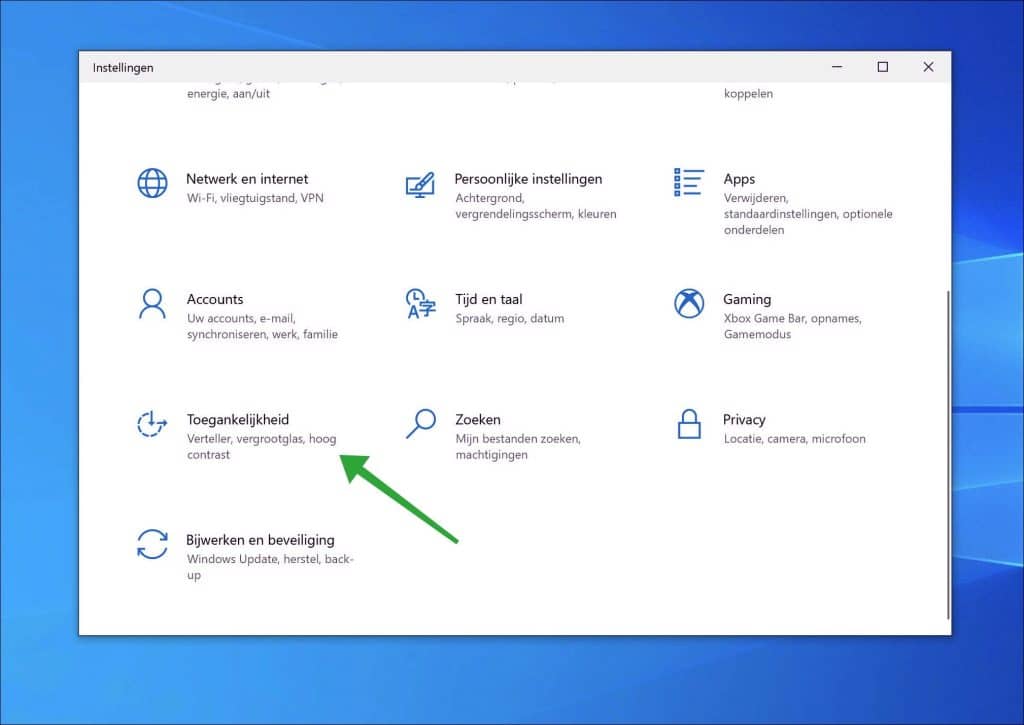This screenshot has height=725, width=1024.
Task: Open Netwerk en internet via the globe icon
Action: pyautogui.click(x=151, y=183)
